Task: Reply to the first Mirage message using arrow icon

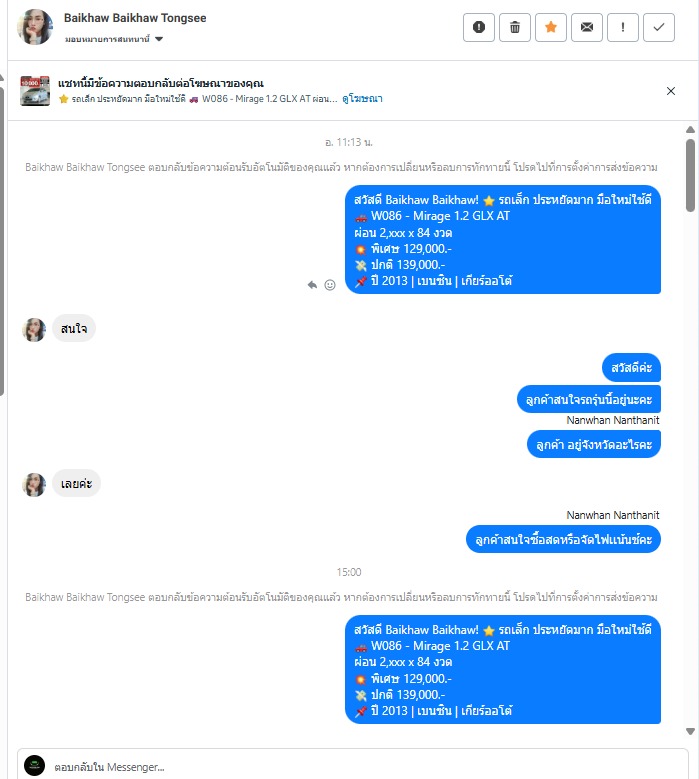Action: [x=312, y=285]
